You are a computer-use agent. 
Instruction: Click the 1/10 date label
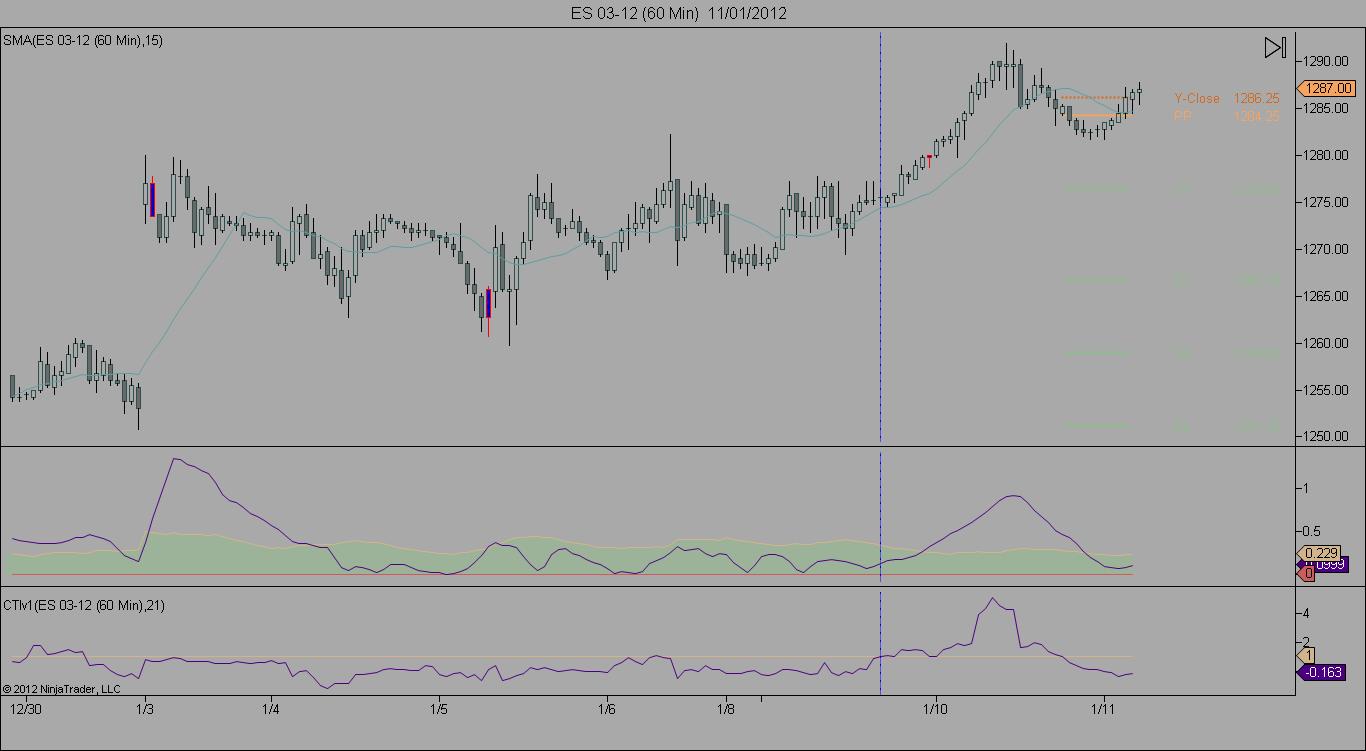coord(935,709)
